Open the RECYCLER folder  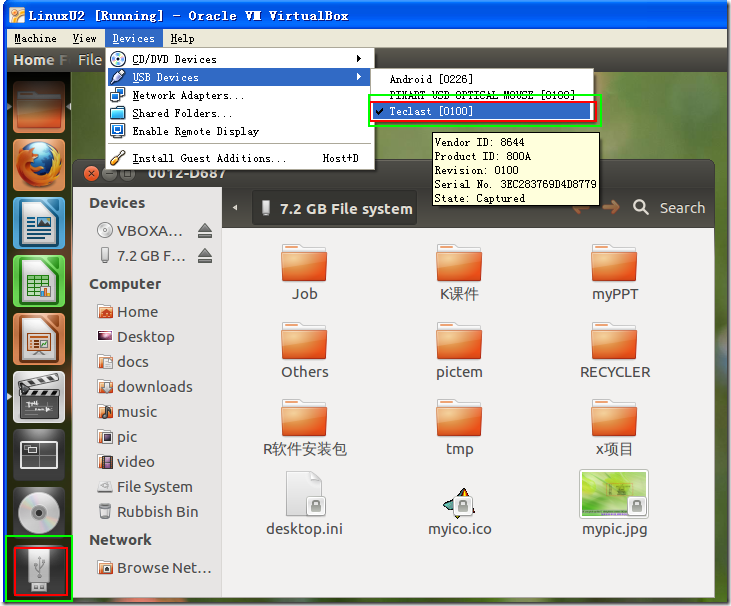click(x=614, y=351)
